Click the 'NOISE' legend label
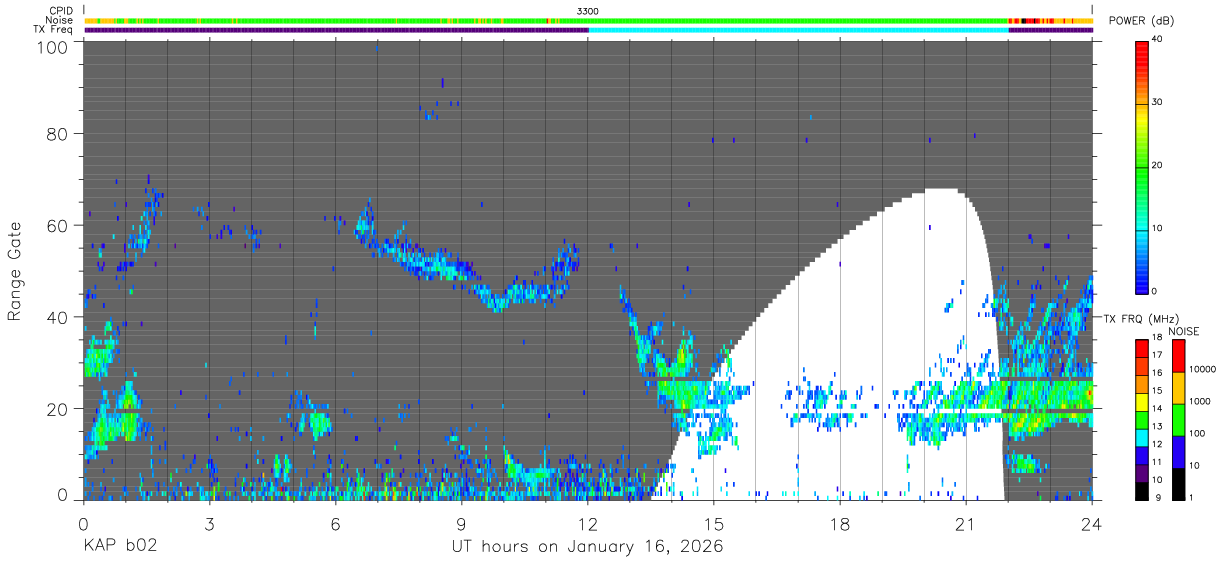This screenshot has width=1228, height=567. tap(1183, 331)
